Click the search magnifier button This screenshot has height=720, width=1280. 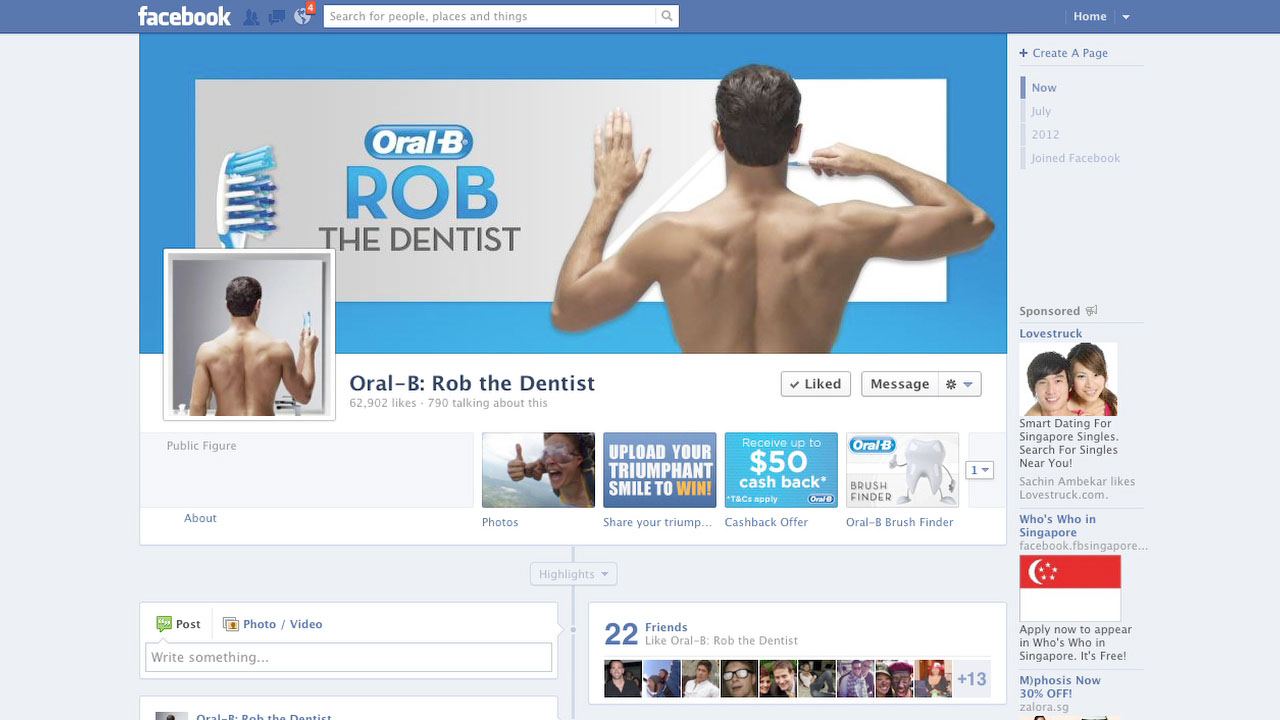coord(667,16)
